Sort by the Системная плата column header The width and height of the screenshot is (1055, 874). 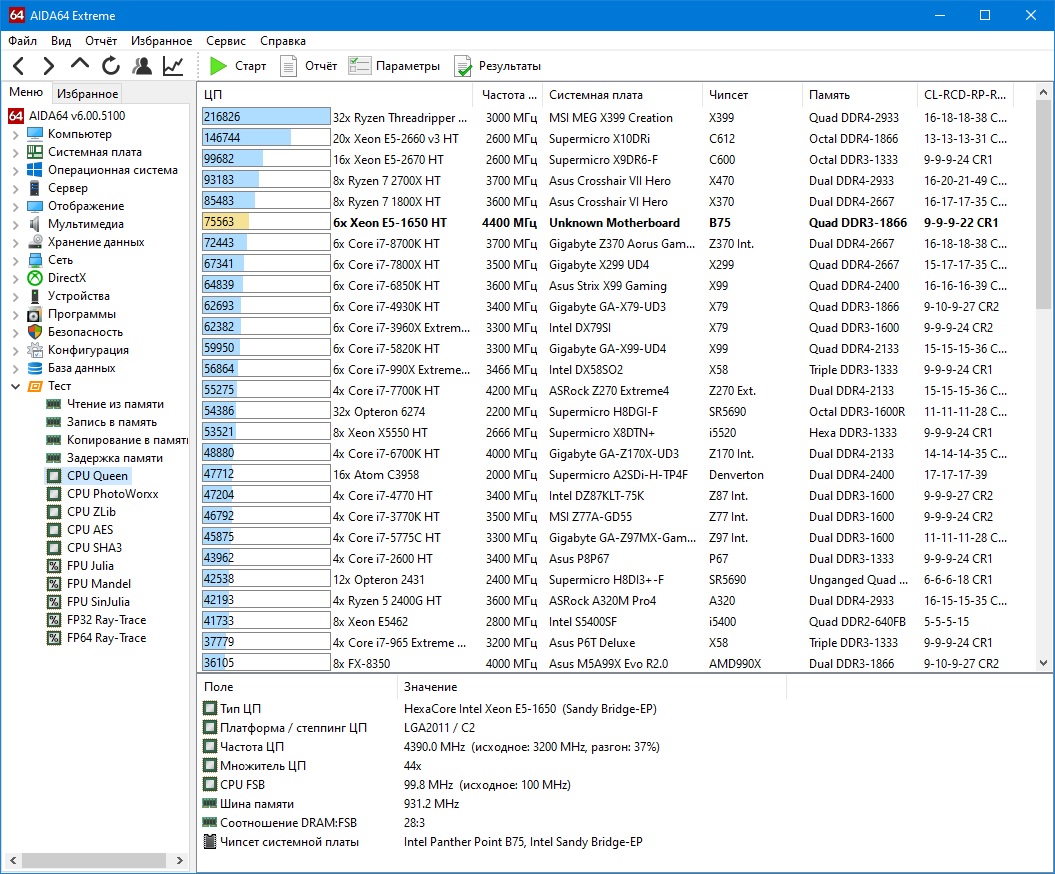tap(621, 95)
